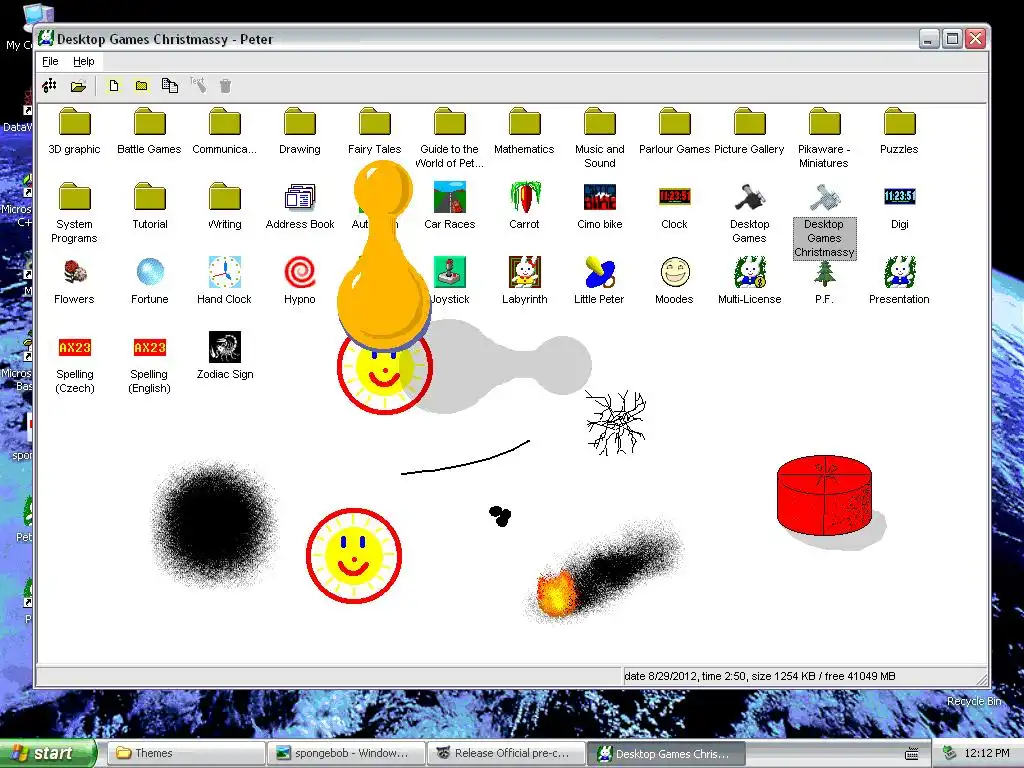Select the Cimo bike program icon
The width and height of the screenshot is (1024, 768).
(x=600, y=197)
